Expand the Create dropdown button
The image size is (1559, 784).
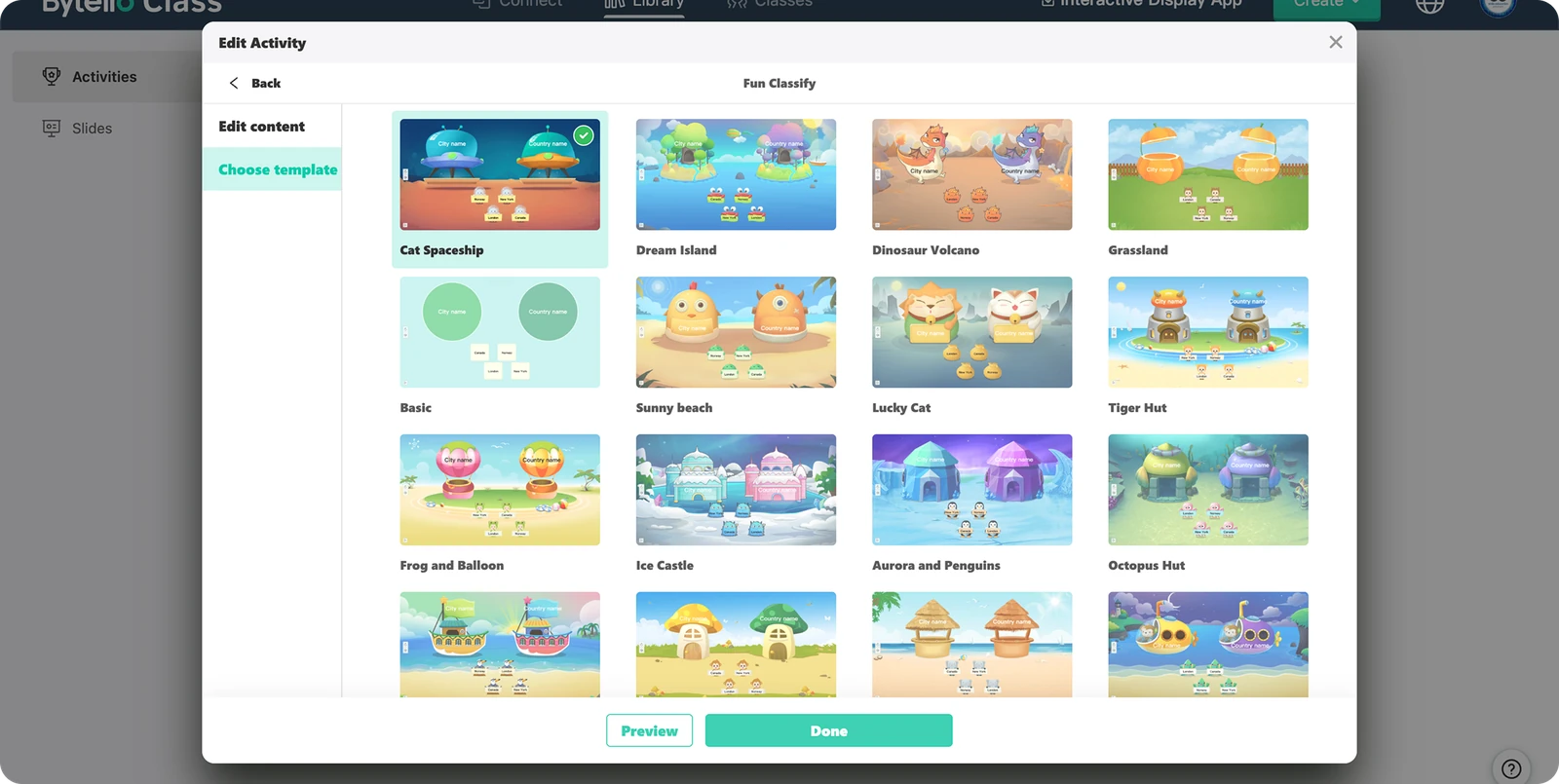point(1326,5)
